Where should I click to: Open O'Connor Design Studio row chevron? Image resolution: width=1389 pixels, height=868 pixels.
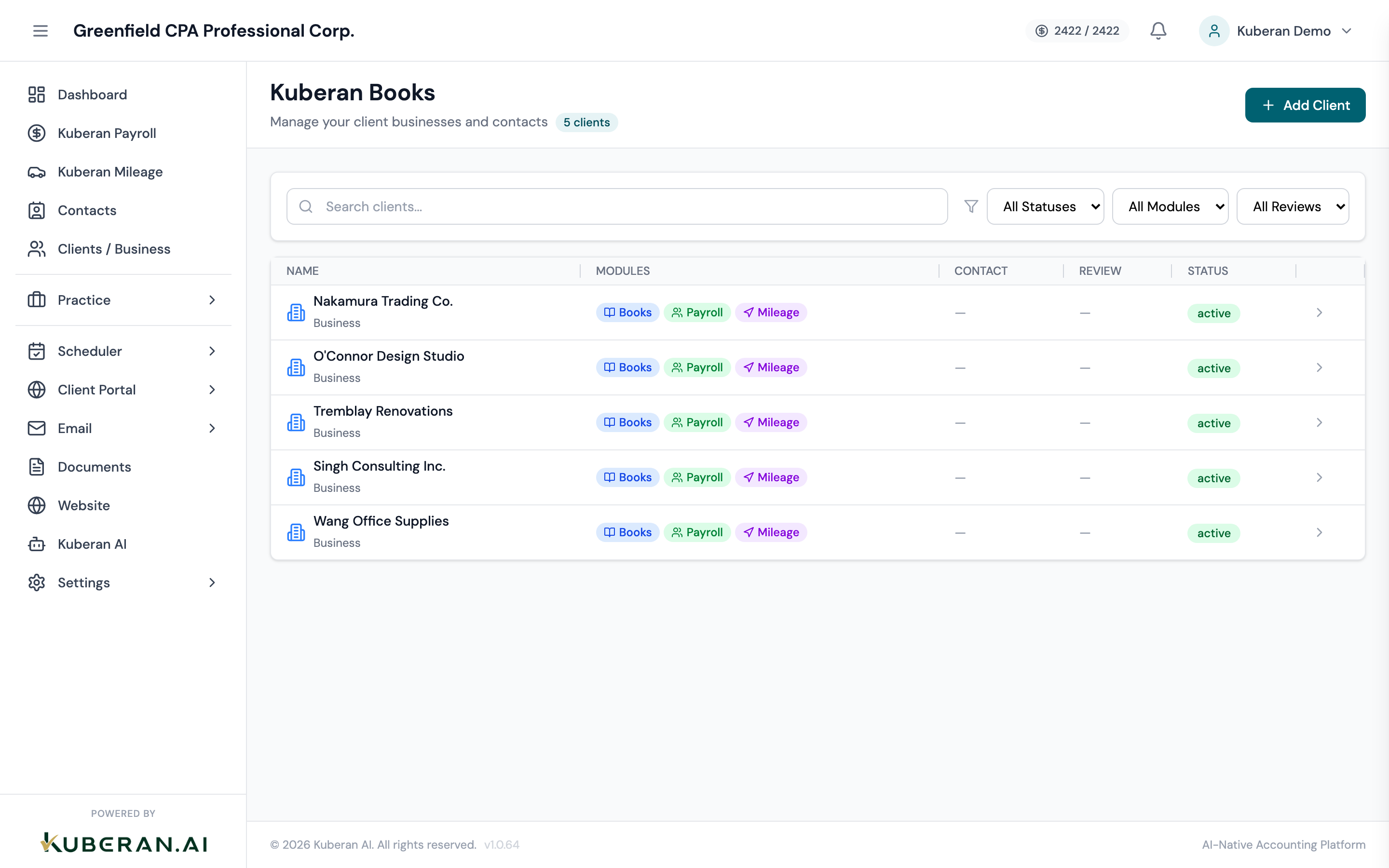[1319, 367]
